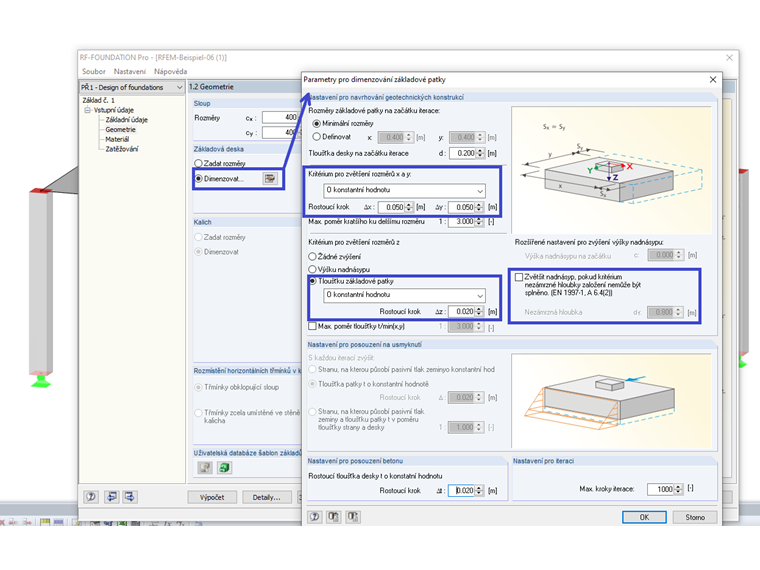Click the cx column dimension field
Screen dimensions: 760x570
click(x=282, y=117)
